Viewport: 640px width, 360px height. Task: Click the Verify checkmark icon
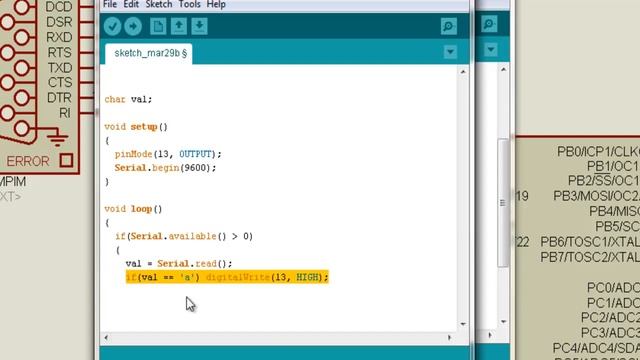[112, 27]
